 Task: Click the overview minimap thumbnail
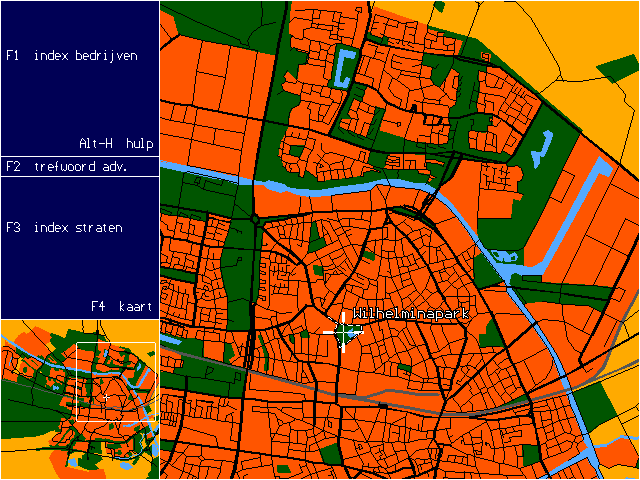(x=80, y=399)
